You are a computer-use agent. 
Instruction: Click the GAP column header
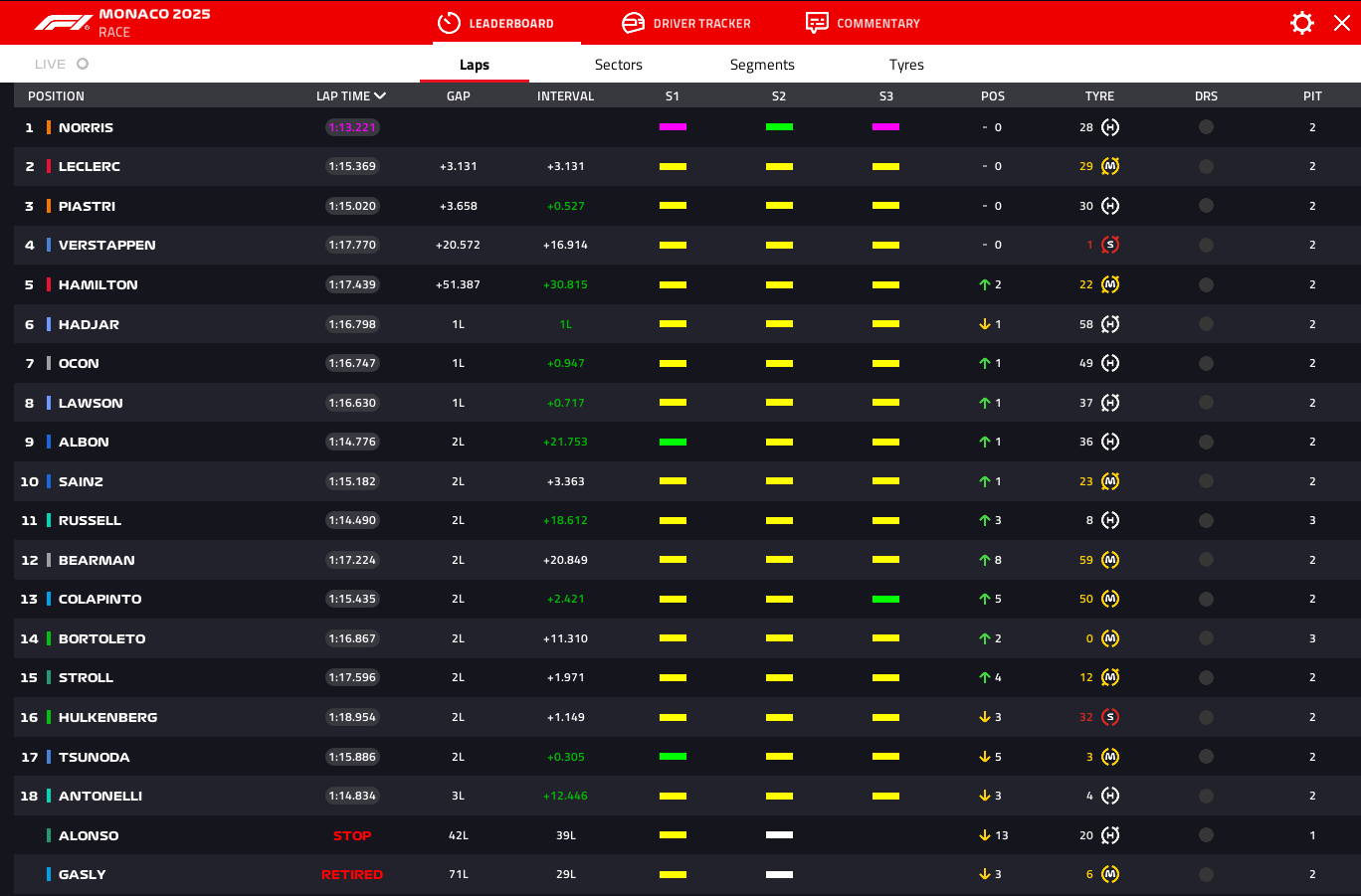459,96
